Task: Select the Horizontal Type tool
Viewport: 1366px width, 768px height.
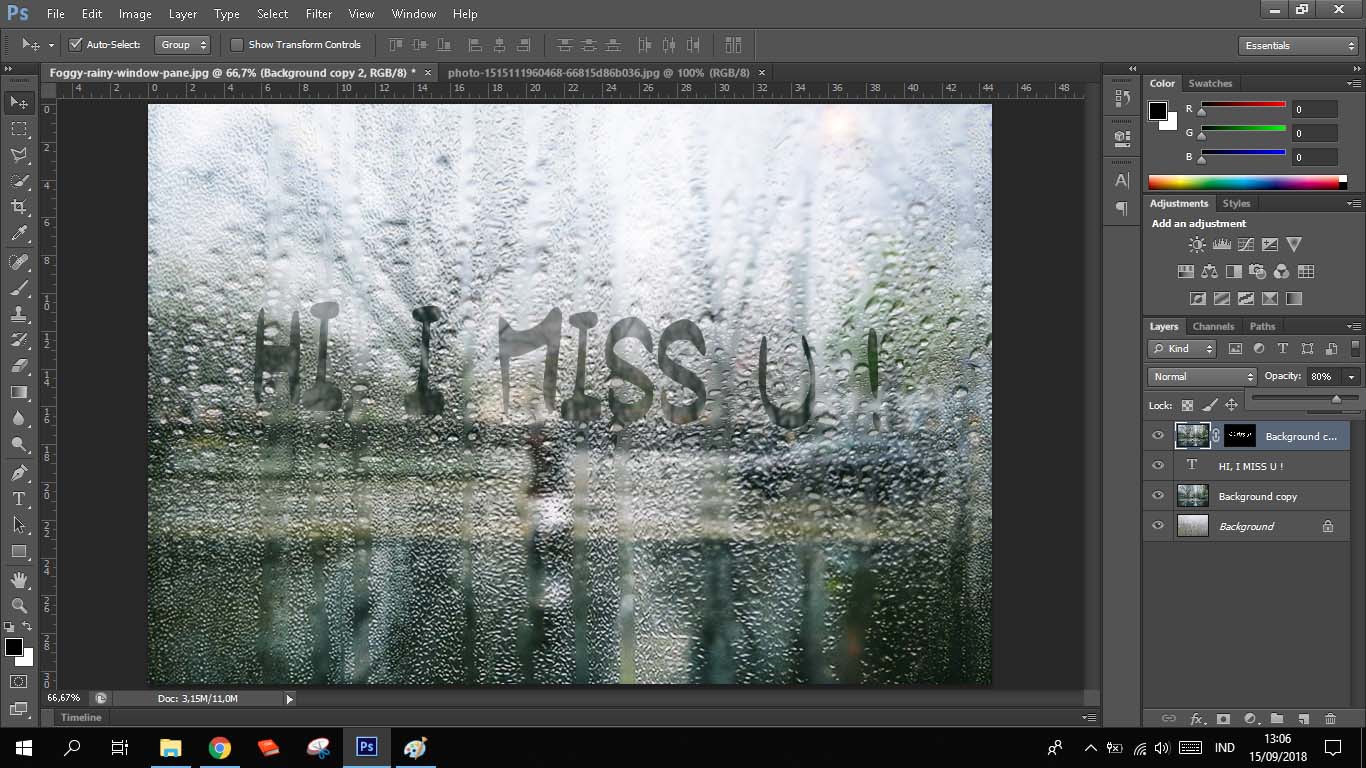Action: click(19, 499)
